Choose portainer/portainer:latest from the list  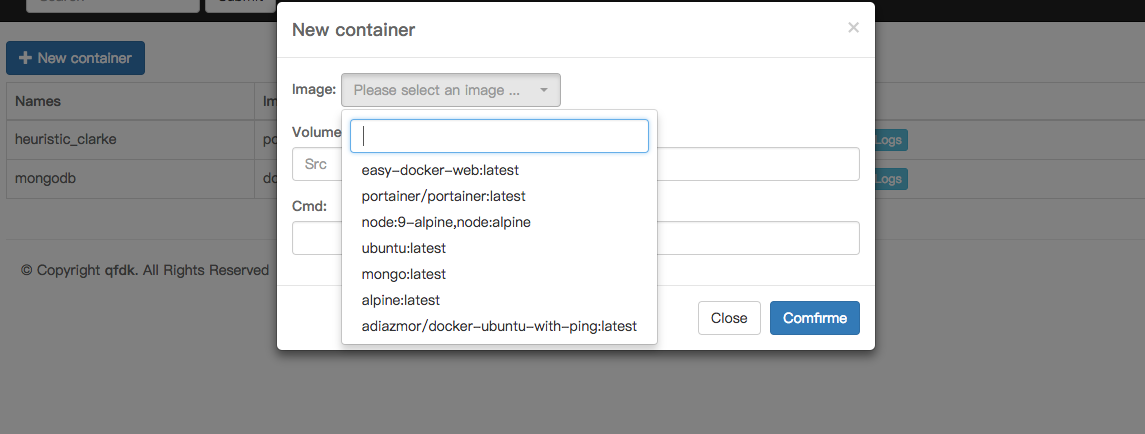coord(443,196)
